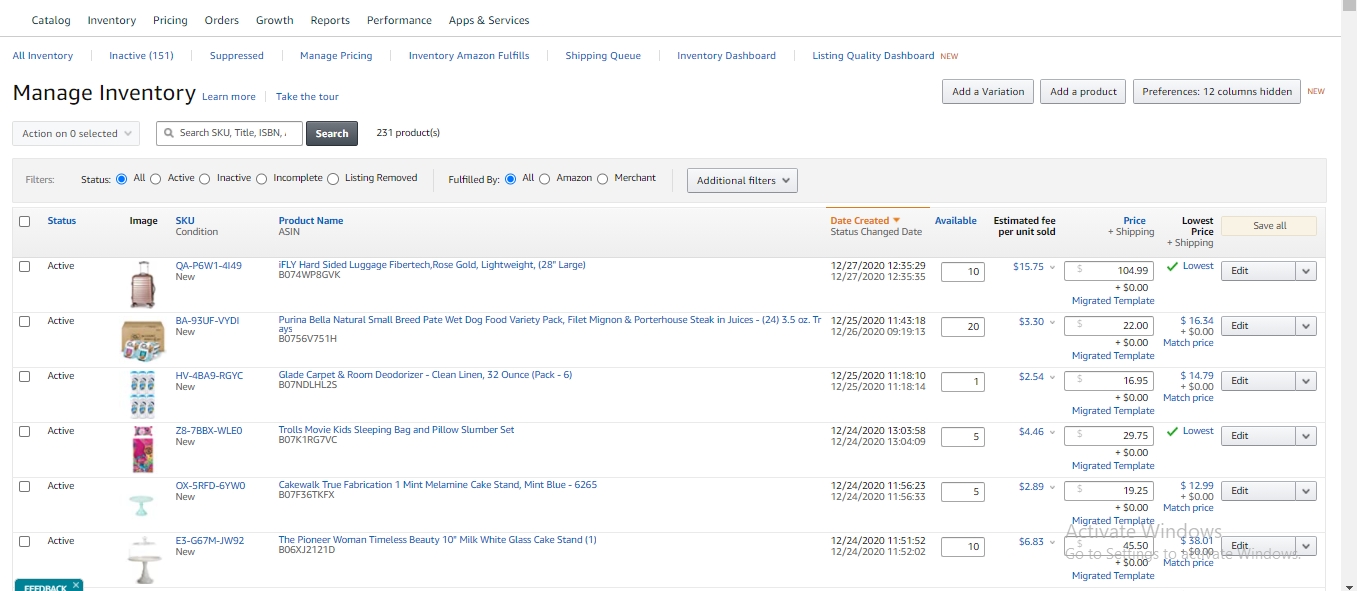Expand Edit dropdown arrow for iFLY luggage row
Screen dimensions: 1357x591
(1306, 271)
